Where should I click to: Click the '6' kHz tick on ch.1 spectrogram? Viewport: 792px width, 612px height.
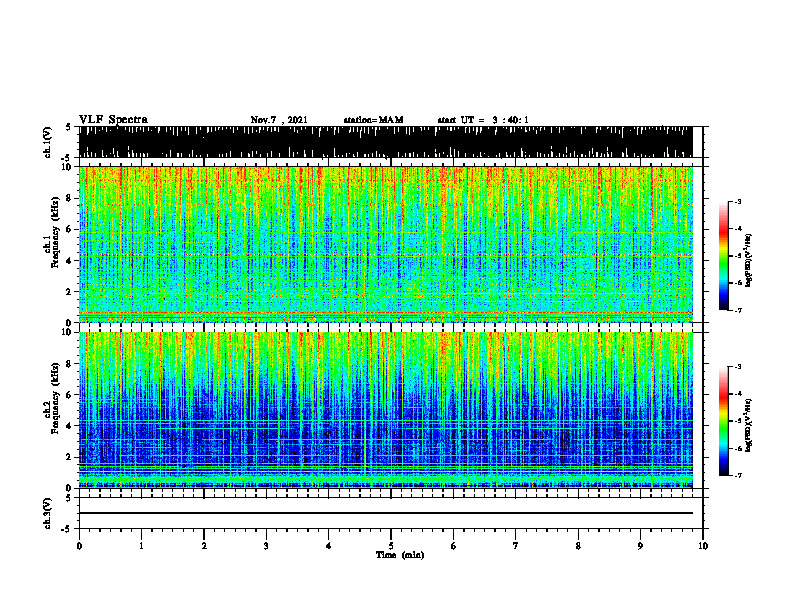(70, 229)
